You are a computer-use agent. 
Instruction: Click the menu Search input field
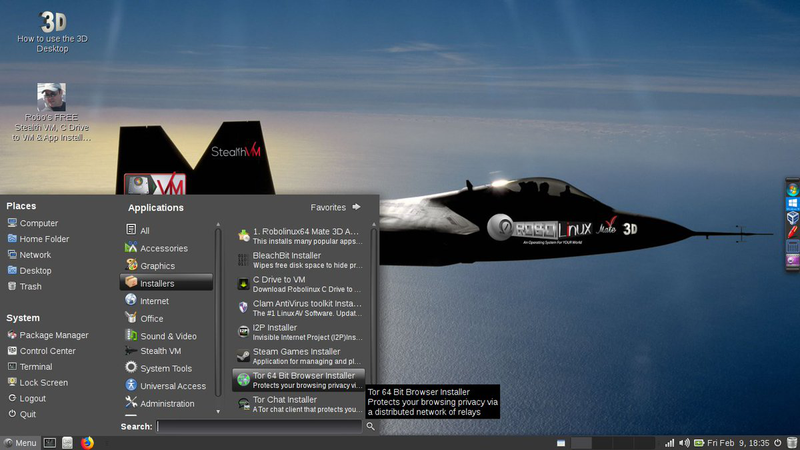coord(258,426)
